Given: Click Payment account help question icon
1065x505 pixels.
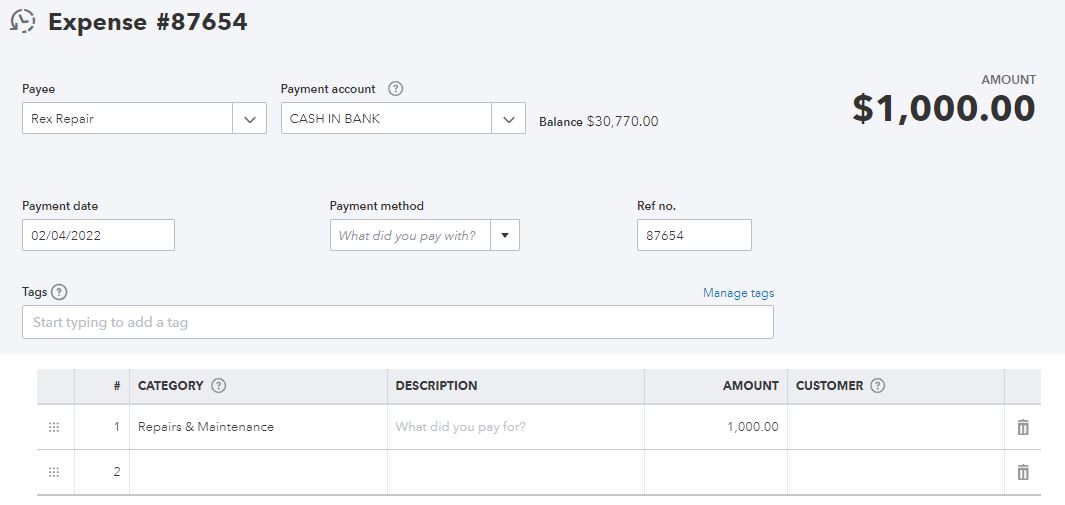Looking at the screenshot, I should tap(395, 89).
